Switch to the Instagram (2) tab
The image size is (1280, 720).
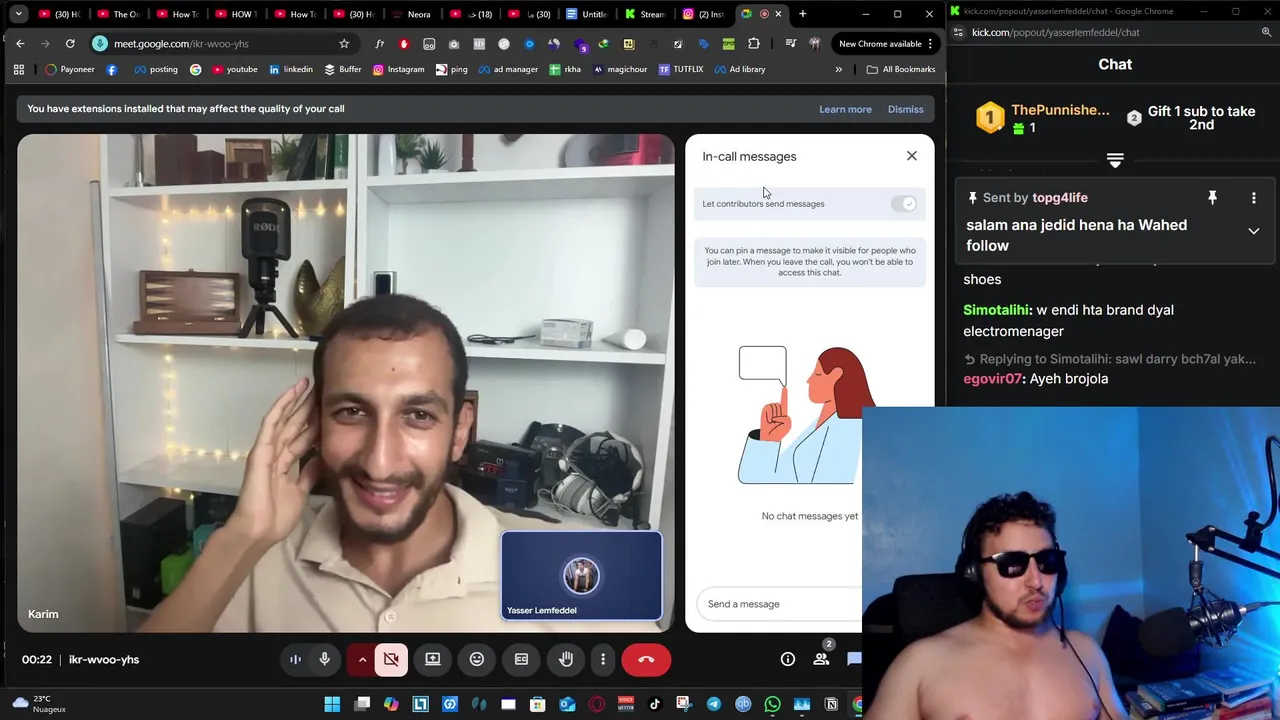[704, 14]
